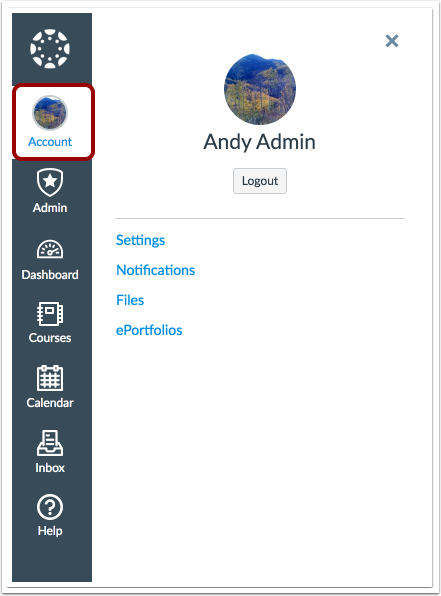441x596 pixels.
Task: Open the Admin shield icon
Action: (50, 182)
